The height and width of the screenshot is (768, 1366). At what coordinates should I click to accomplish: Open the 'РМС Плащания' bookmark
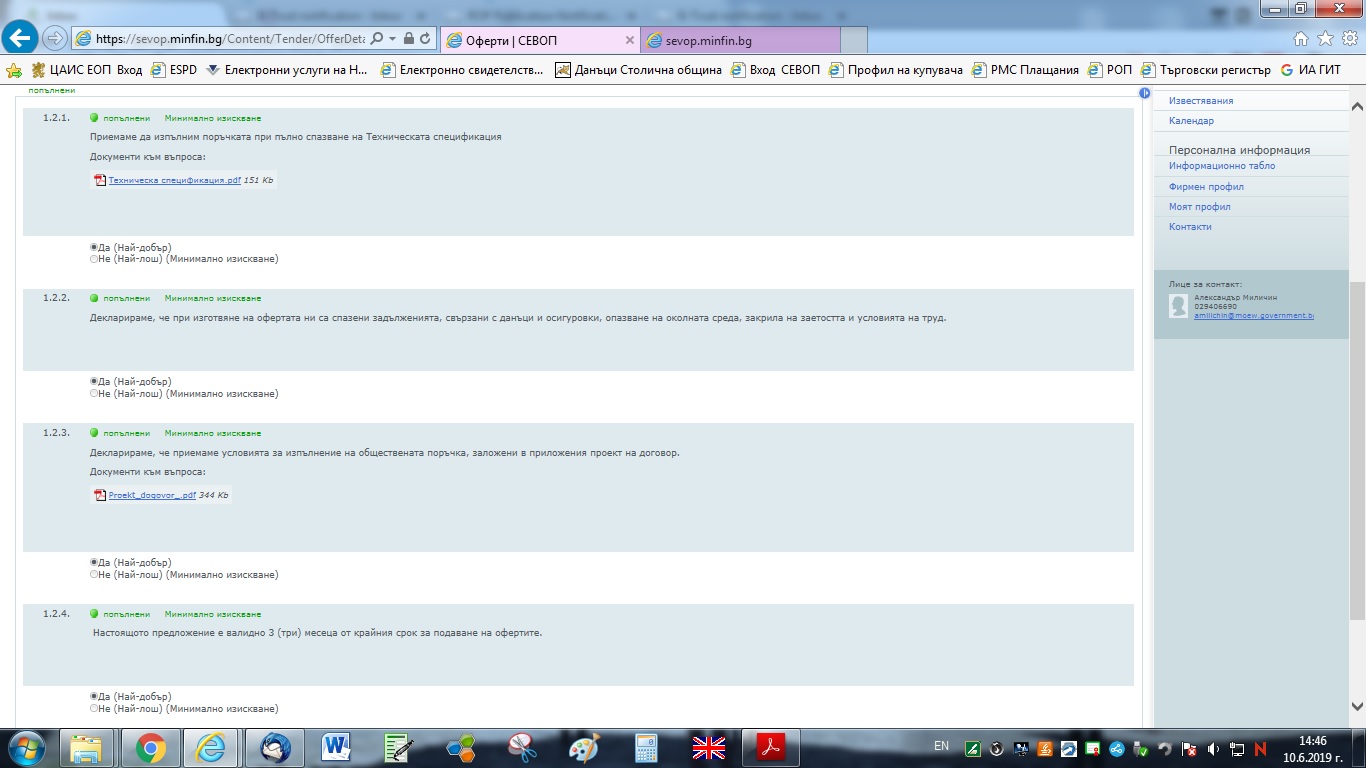click(x=1025, y=70)
